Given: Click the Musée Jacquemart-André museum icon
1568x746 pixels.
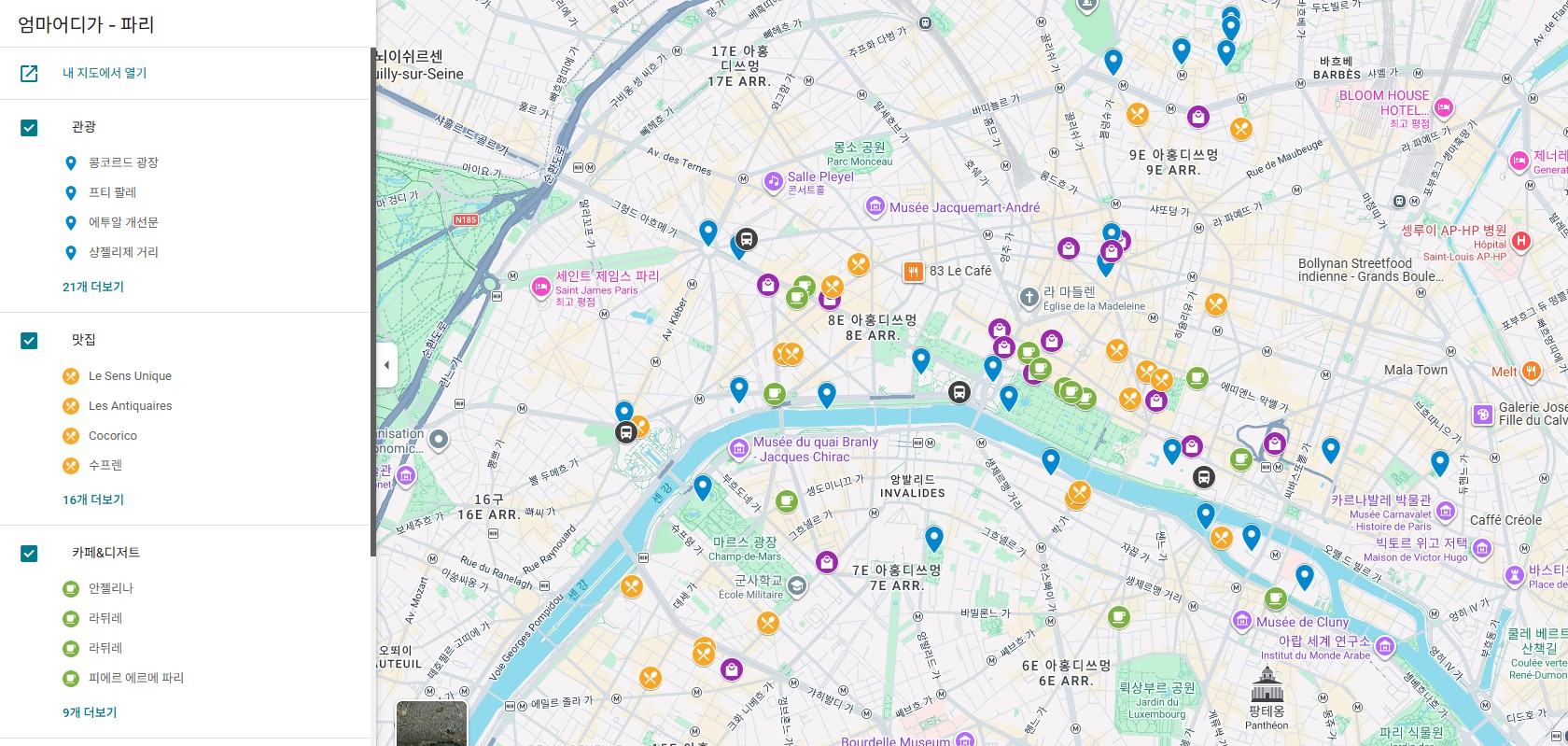Looking at the screenshot, I should point(875,206).
